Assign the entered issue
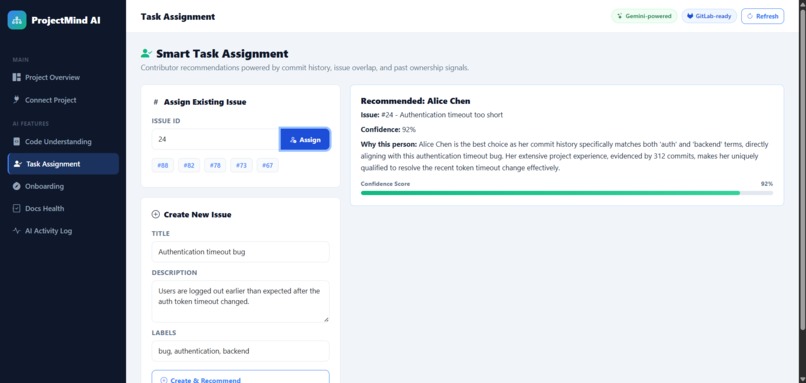The image size is (806, 383). point(305,139)
